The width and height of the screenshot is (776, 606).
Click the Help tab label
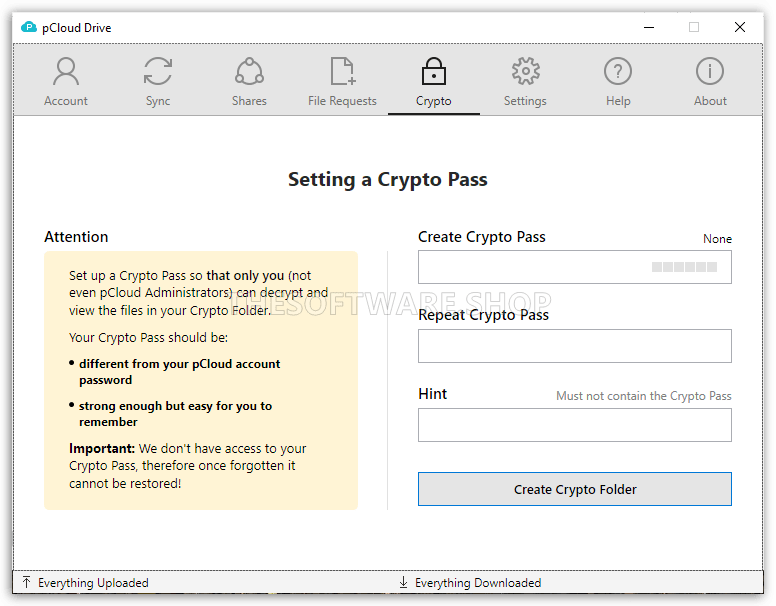(618, 101)
